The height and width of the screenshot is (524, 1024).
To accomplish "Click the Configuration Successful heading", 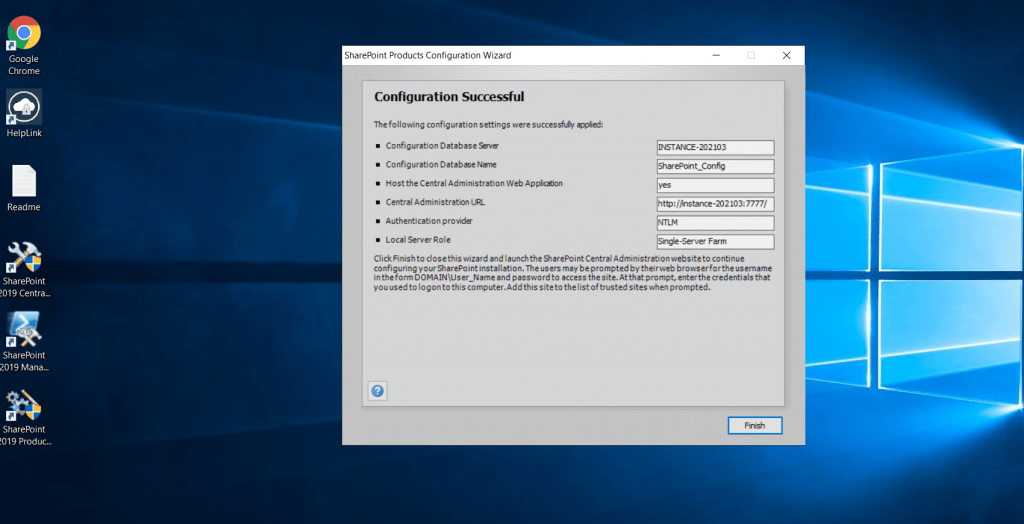I will coord(449,97).
